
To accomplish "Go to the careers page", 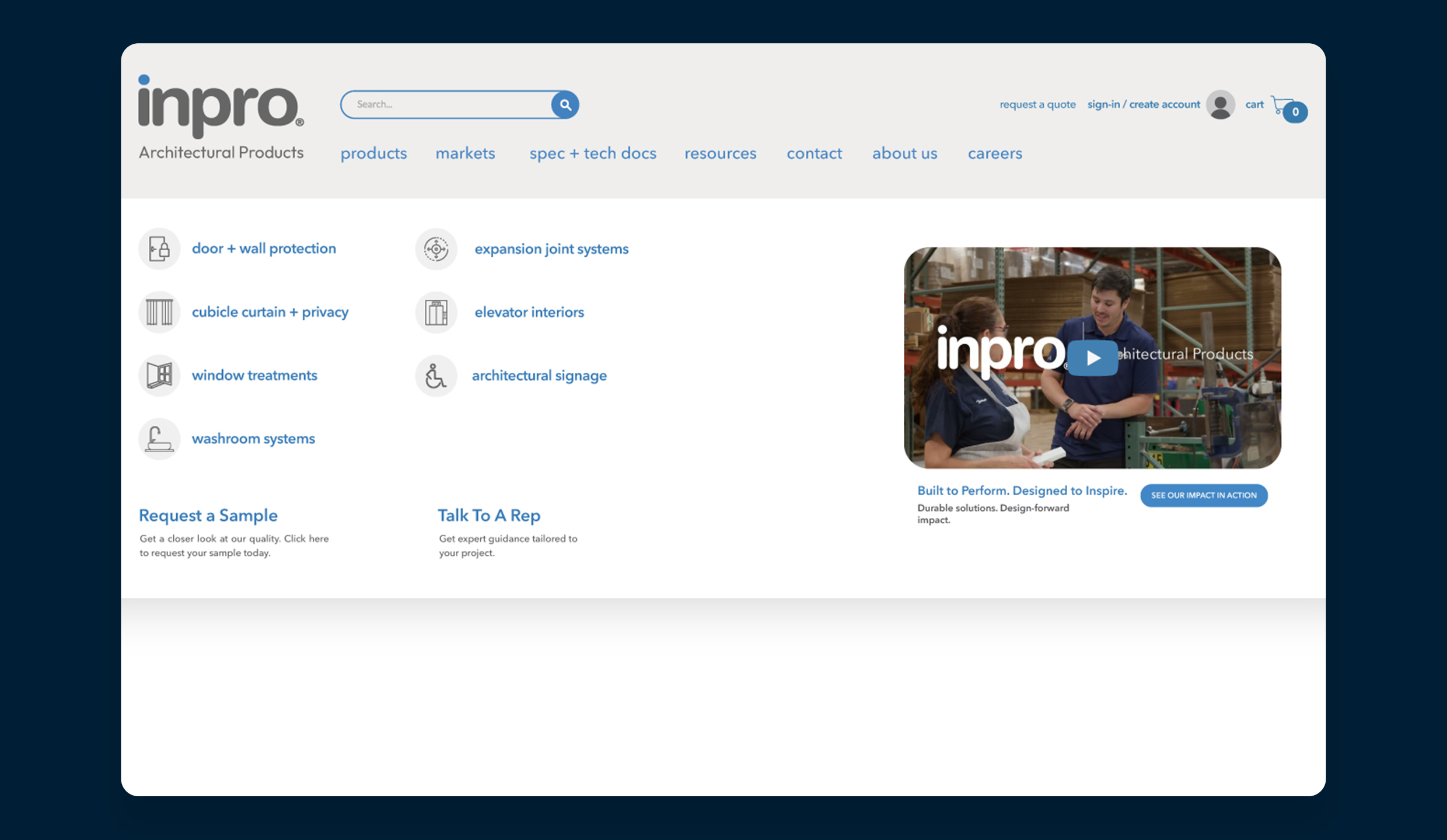I will click(x=995, y=153).
